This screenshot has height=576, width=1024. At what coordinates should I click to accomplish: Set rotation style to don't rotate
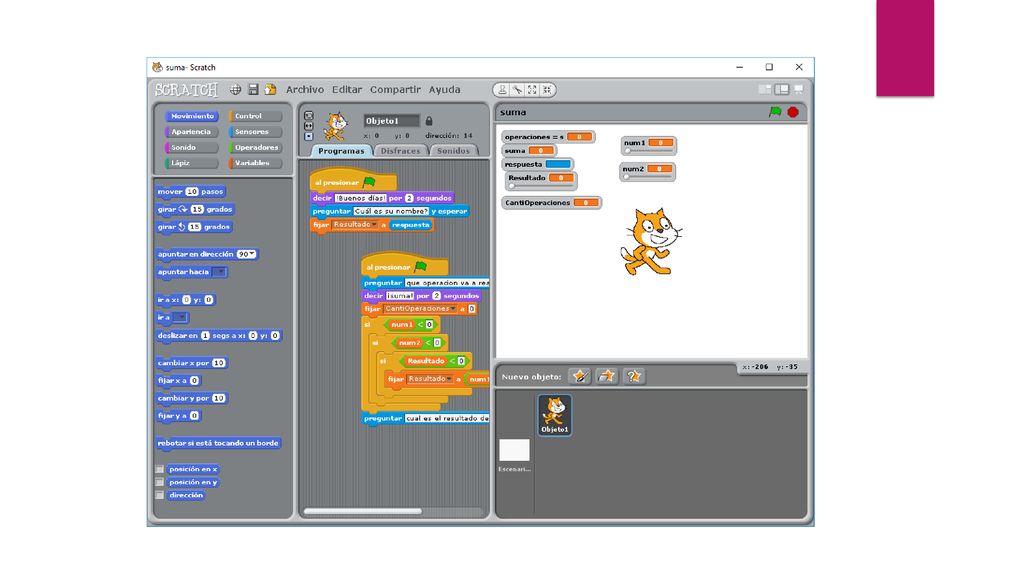coord(308,136)
